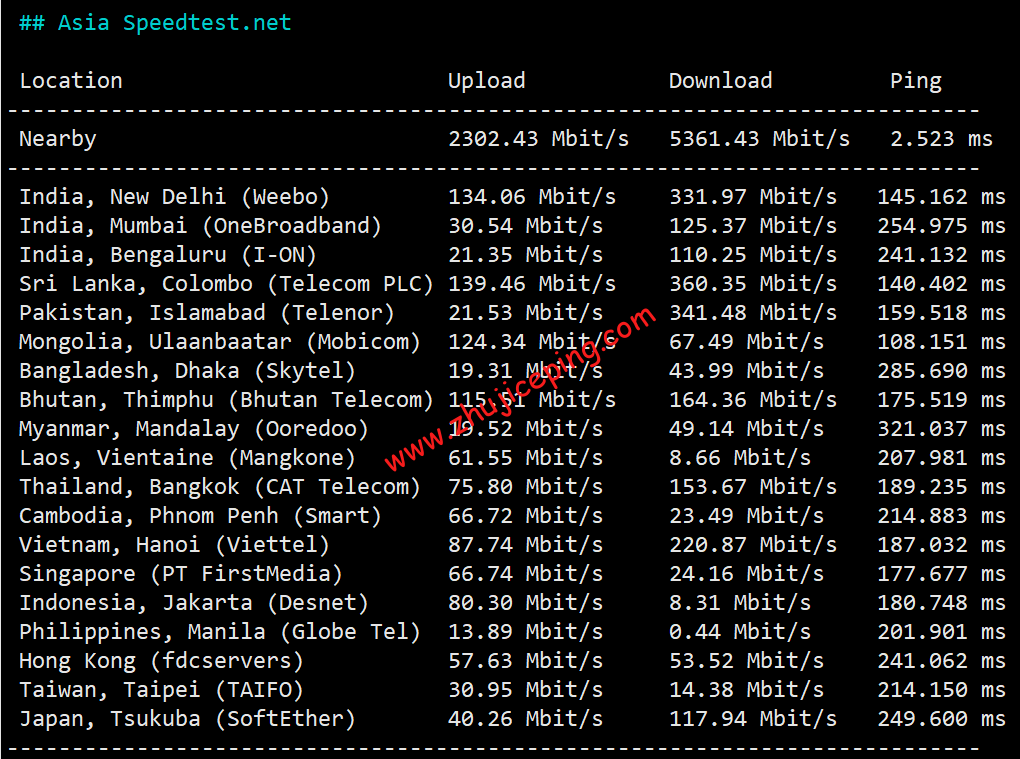Select Islamabad ping "159.518 ms"
Screen dimensions: 1020x759
coord(941,313)
